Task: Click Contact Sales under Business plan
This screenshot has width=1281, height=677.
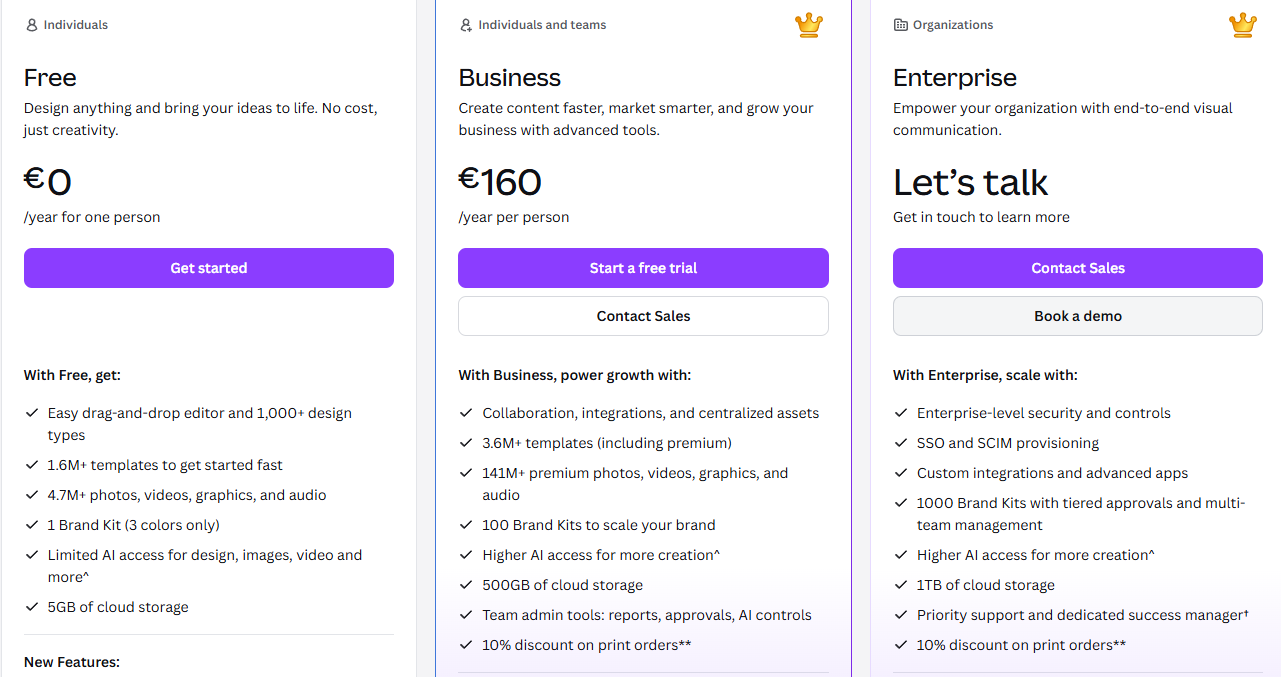Action: click(643, 316)
